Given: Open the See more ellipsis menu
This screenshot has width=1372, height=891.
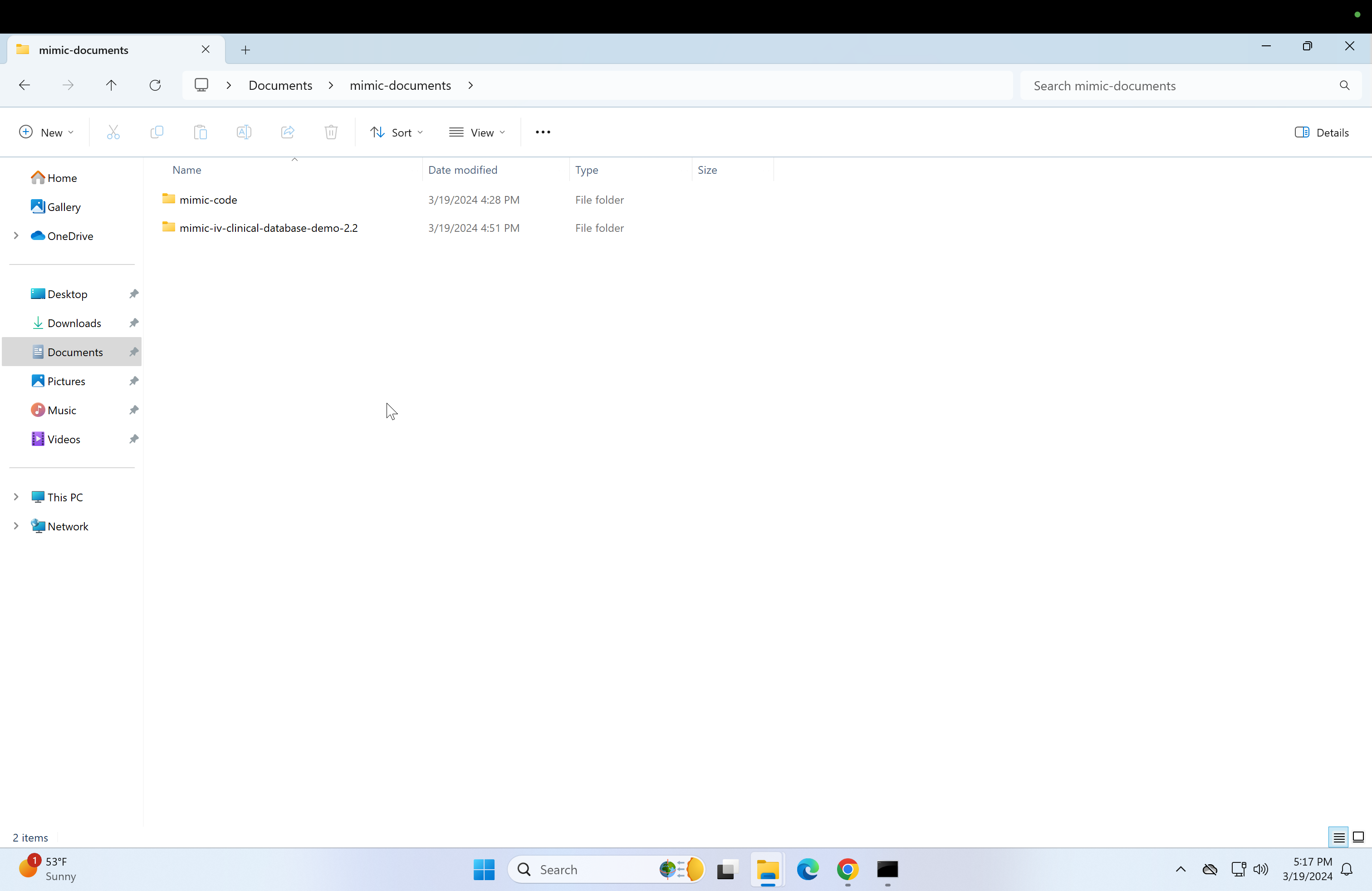Looking at the screenshot, I should [x=543, y=132].
